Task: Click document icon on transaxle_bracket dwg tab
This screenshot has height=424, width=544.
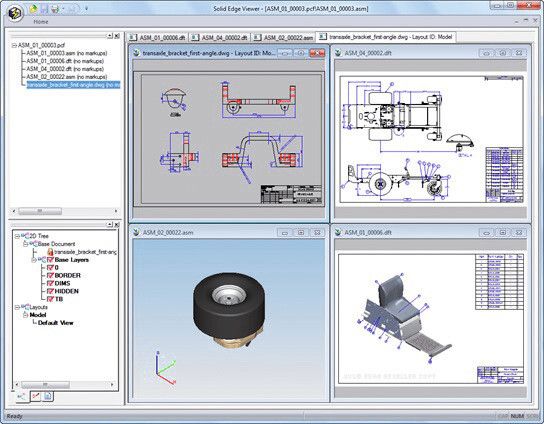Action: click(323, 36)
